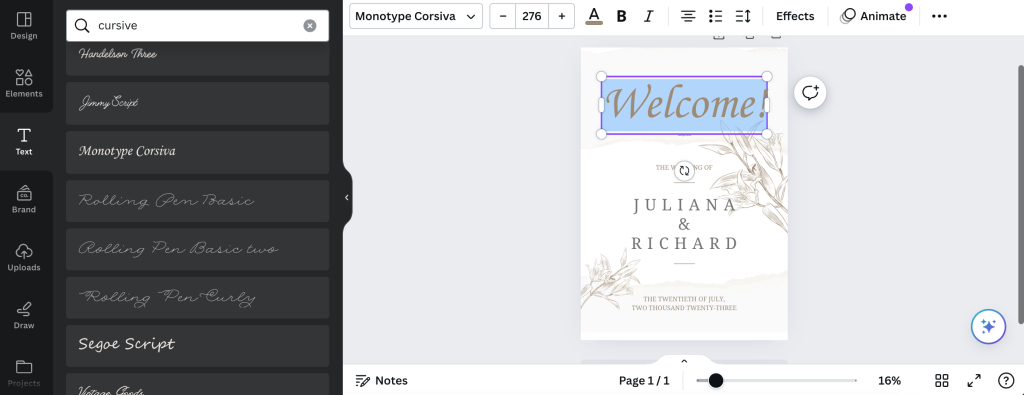Choose the Jimmy Script font
The width and height of the screenshot is (1024, 395).
coord(197,103)
